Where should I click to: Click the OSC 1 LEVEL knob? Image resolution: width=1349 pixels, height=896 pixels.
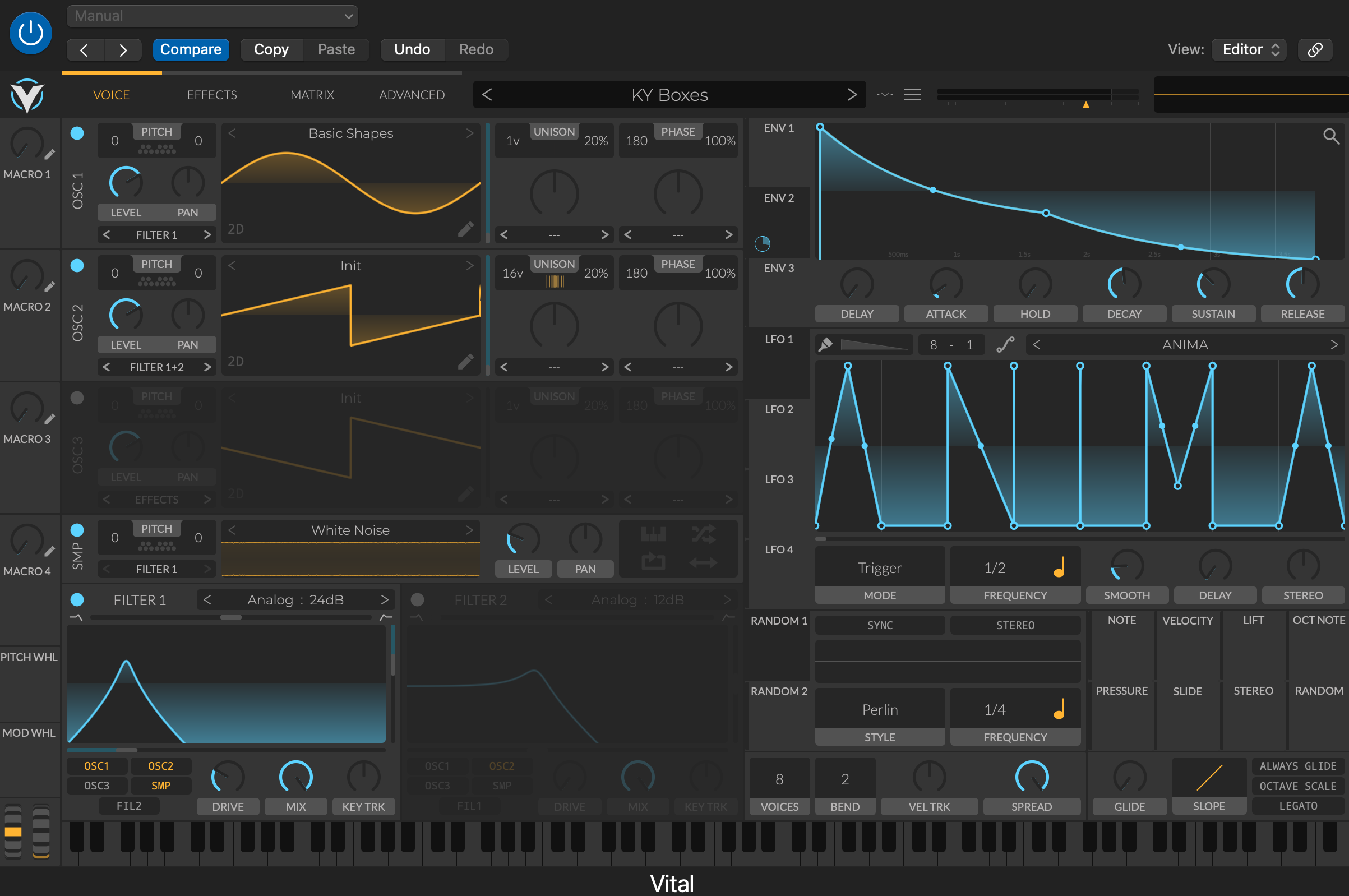(126, 183)
